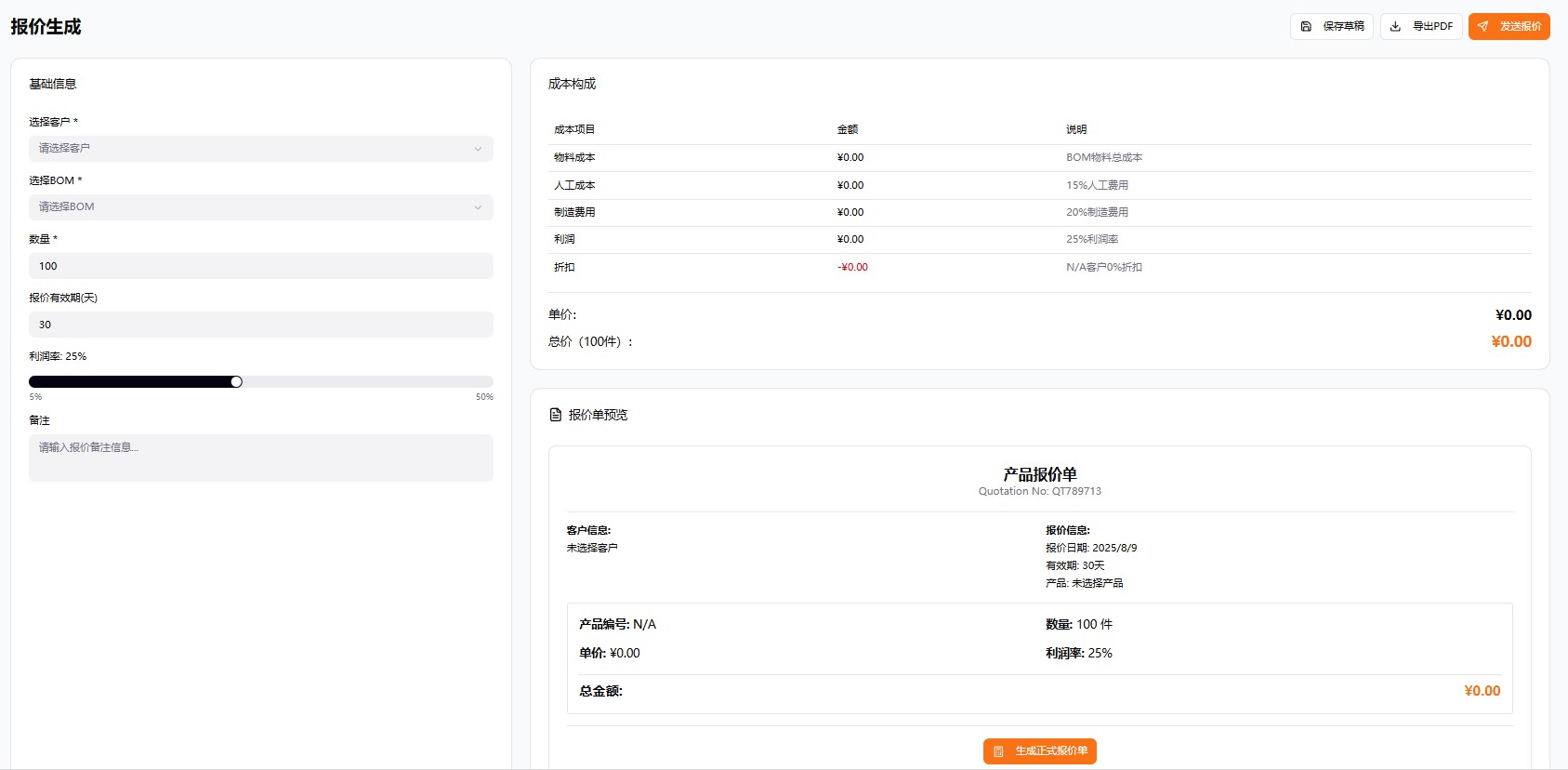Click the clipboard icon on 生成正式报价单
Screen dimensions: 1568x770
(998, 751)
